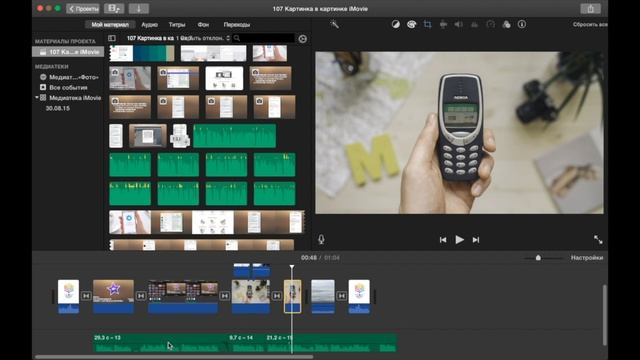Viewport: 640px width, 360px height.
Task: Select the Photos library item in sidebar
Action: coord(69,77)
